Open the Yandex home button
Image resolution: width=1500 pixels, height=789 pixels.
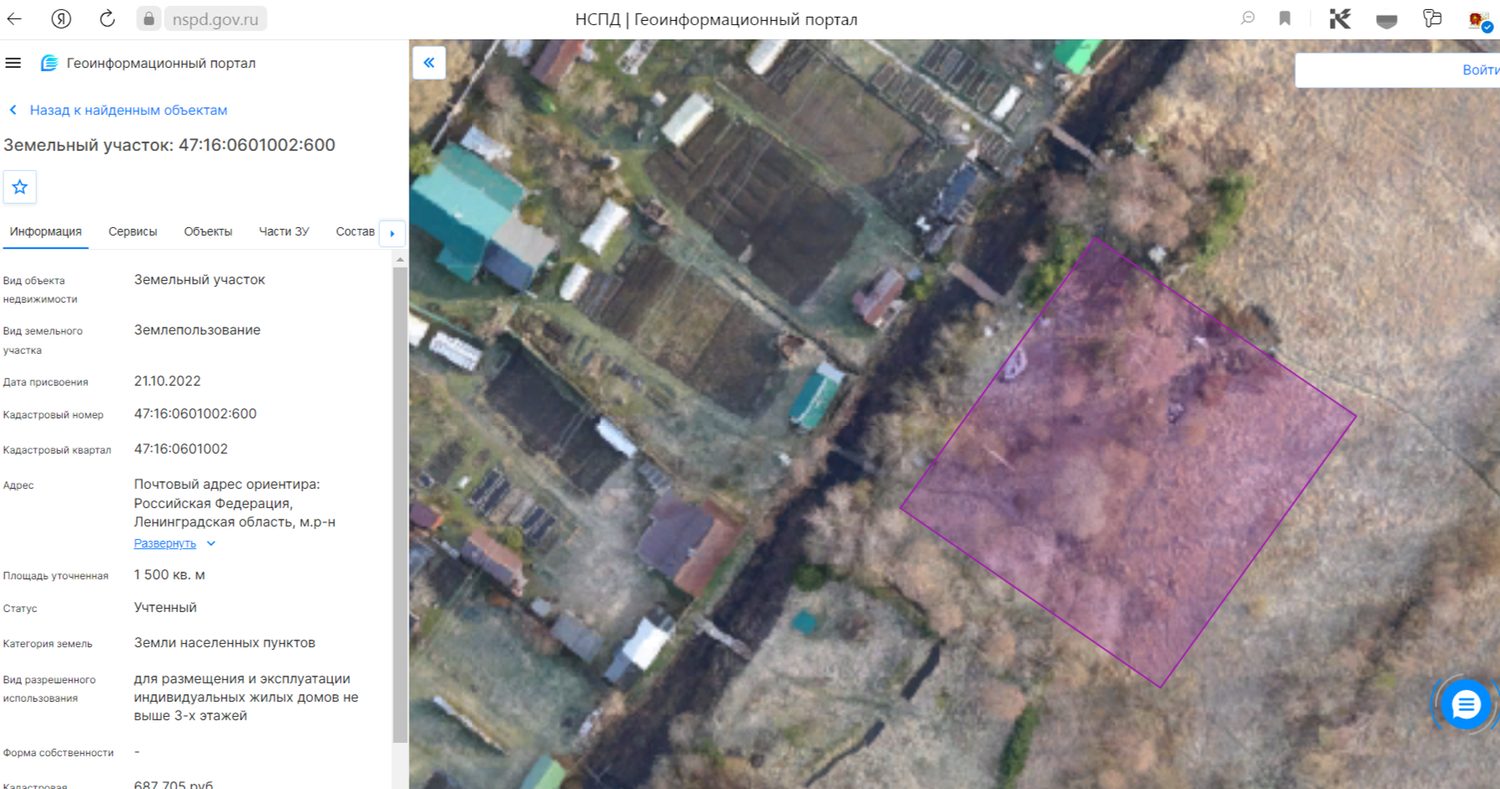click(61, 19)
